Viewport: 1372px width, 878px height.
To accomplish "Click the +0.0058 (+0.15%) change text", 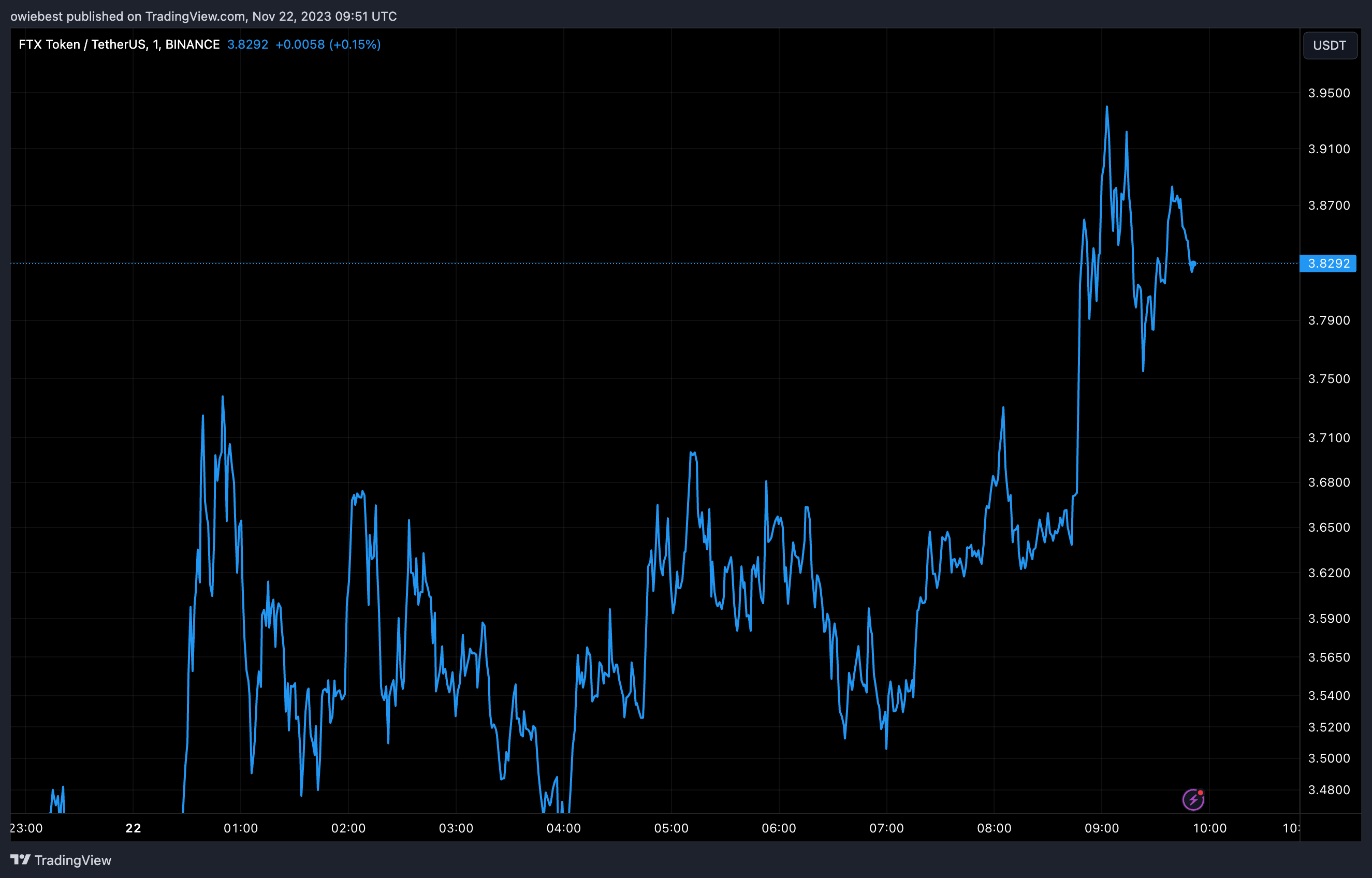I will click(x=328, y=45).
